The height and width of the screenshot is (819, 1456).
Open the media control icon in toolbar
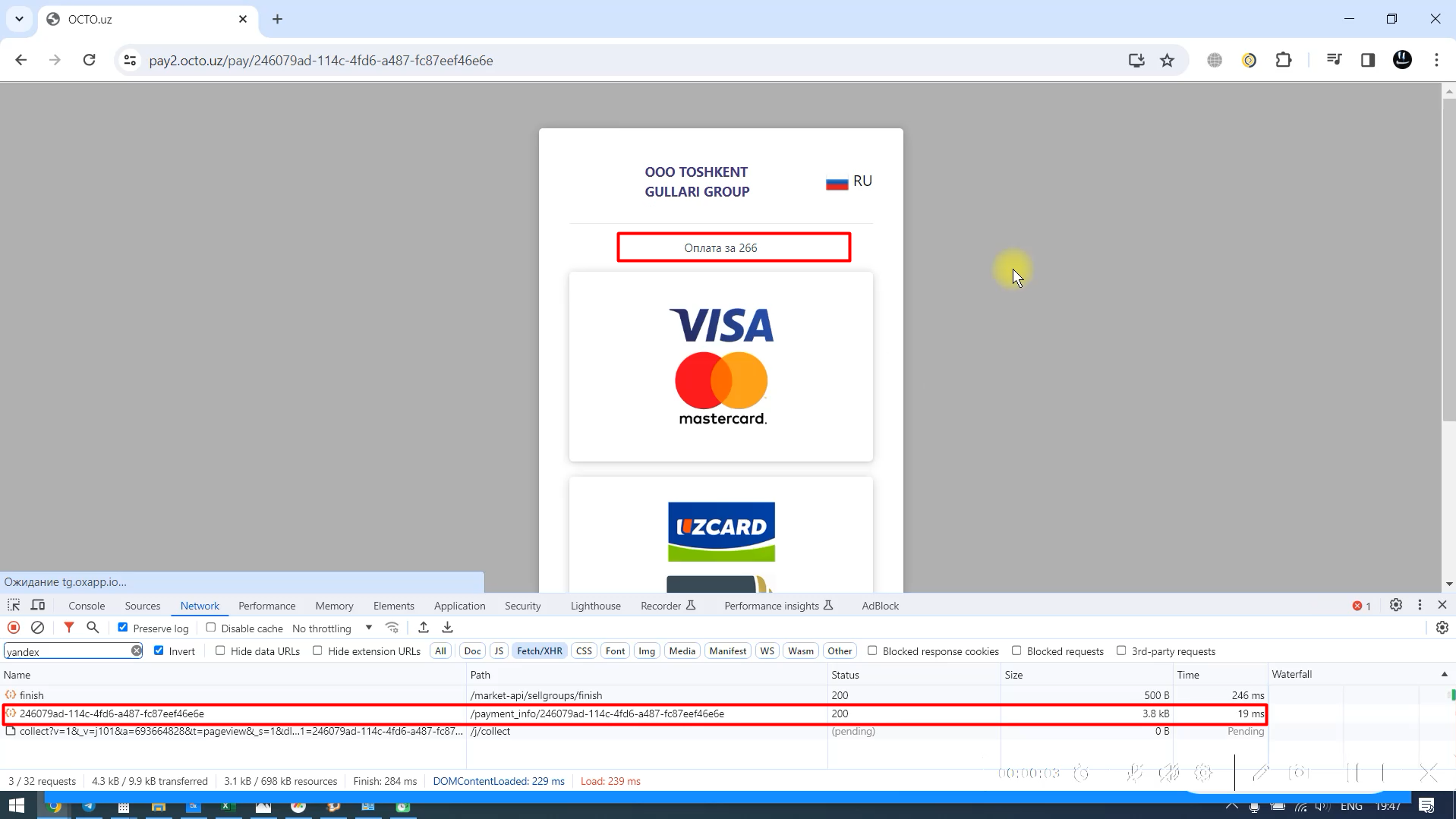coord(1334,60)
